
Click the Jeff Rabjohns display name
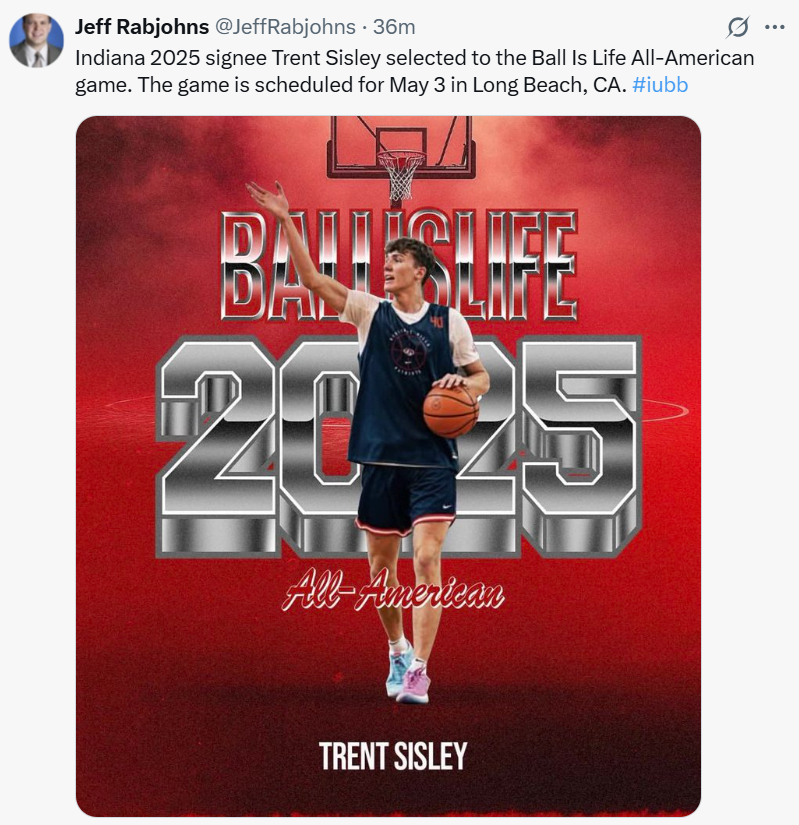[x=141, y=26]
